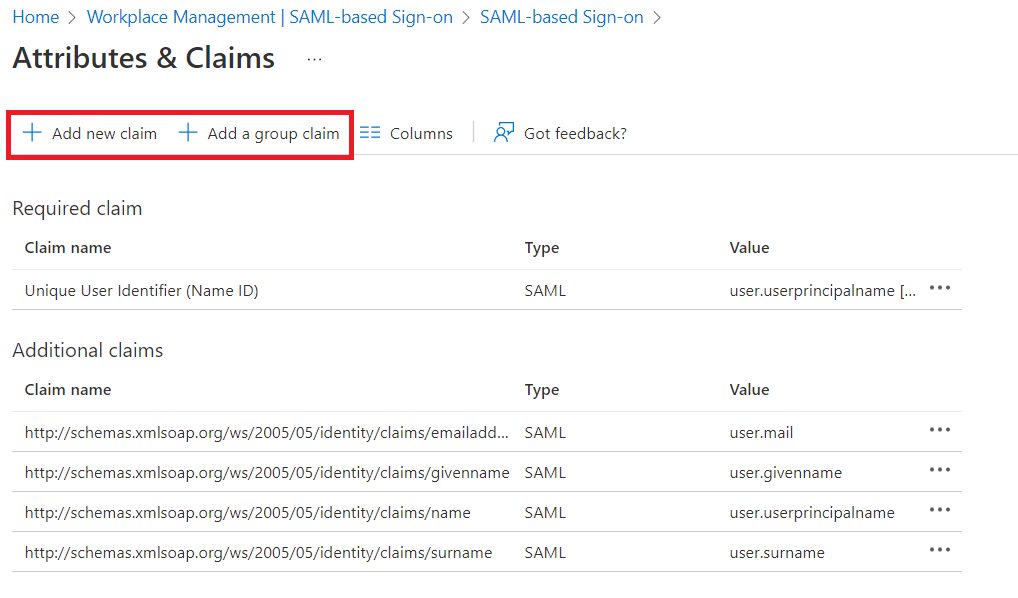This screenshot has width=1018, height=598.
Task: Click the truncated user.userprincipalname value in Required claim
Action: (x=823, y=291)
